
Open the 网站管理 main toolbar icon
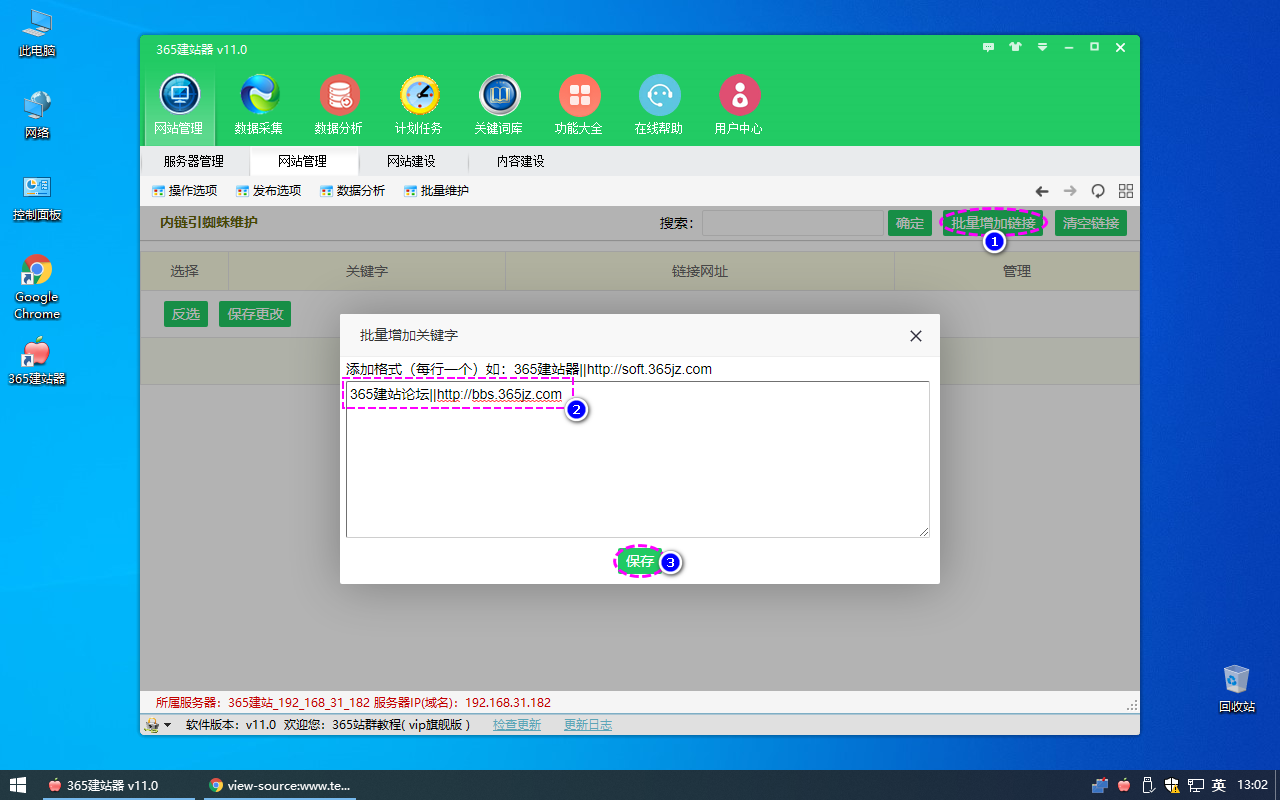point(178,106)
